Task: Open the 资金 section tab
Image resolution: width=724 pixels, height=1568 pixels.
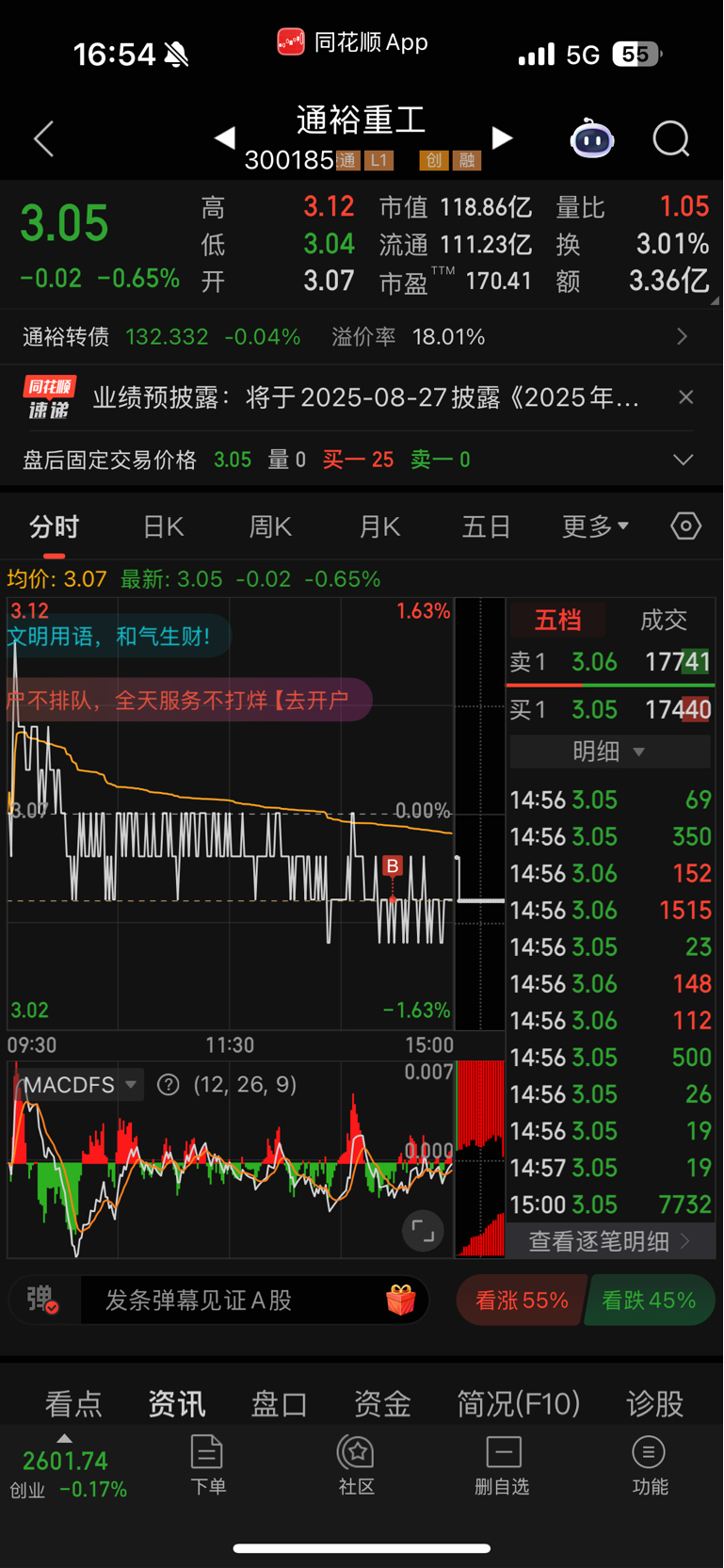Action: coord(382,1404)
